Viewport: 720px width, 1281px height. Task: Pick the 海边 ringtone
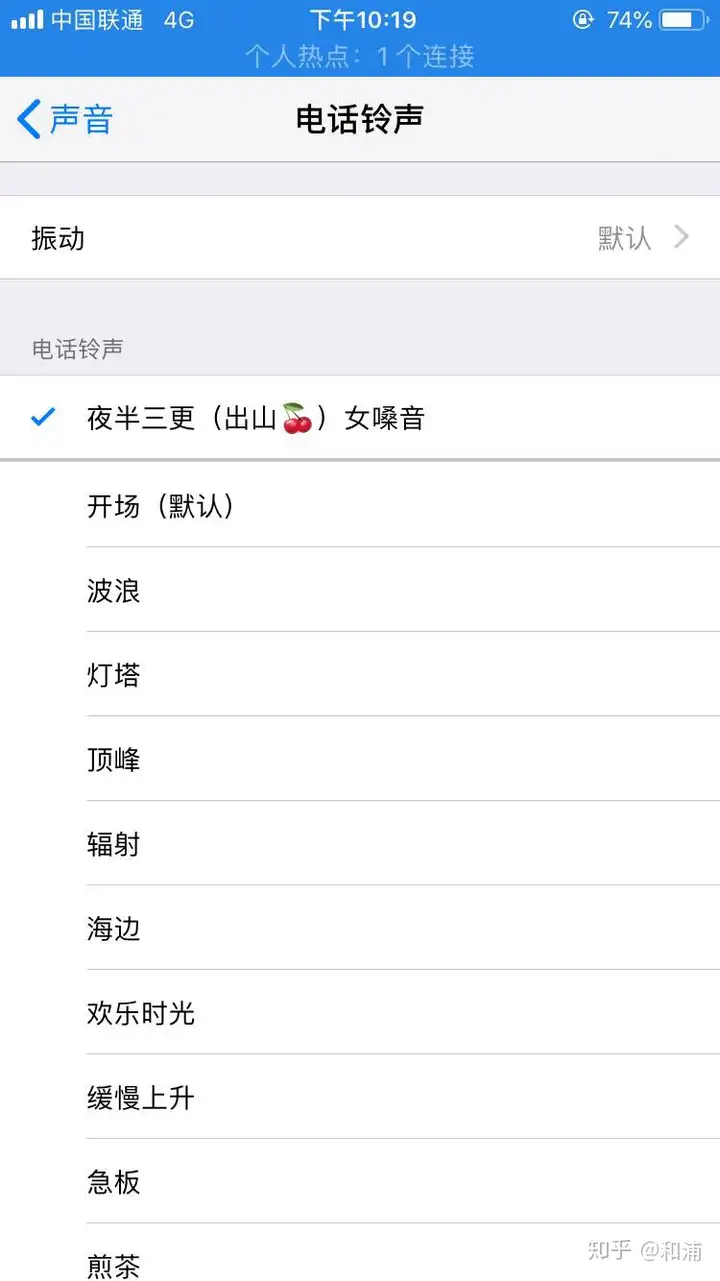[114, 929]
